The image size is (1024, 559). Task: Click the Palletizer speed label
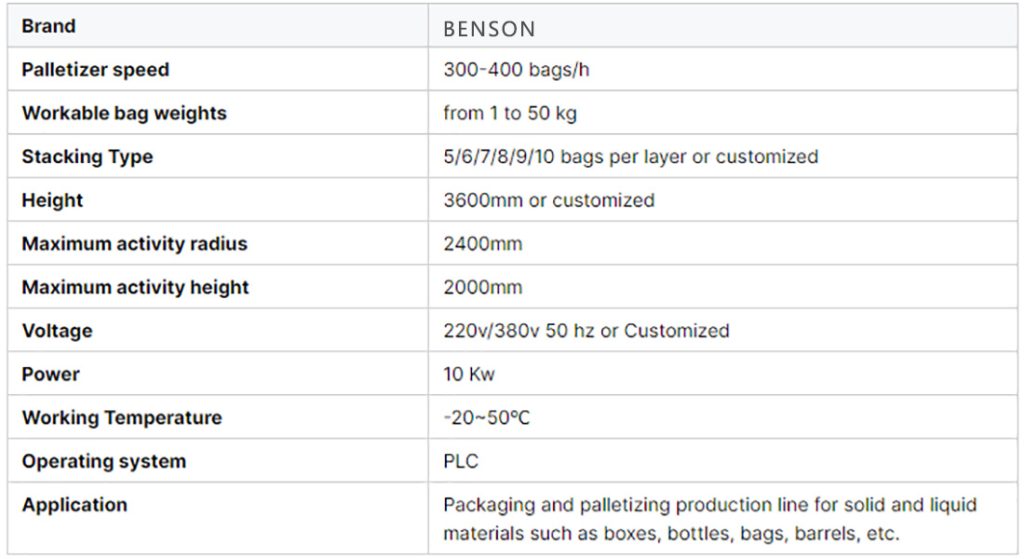[95, 70]
